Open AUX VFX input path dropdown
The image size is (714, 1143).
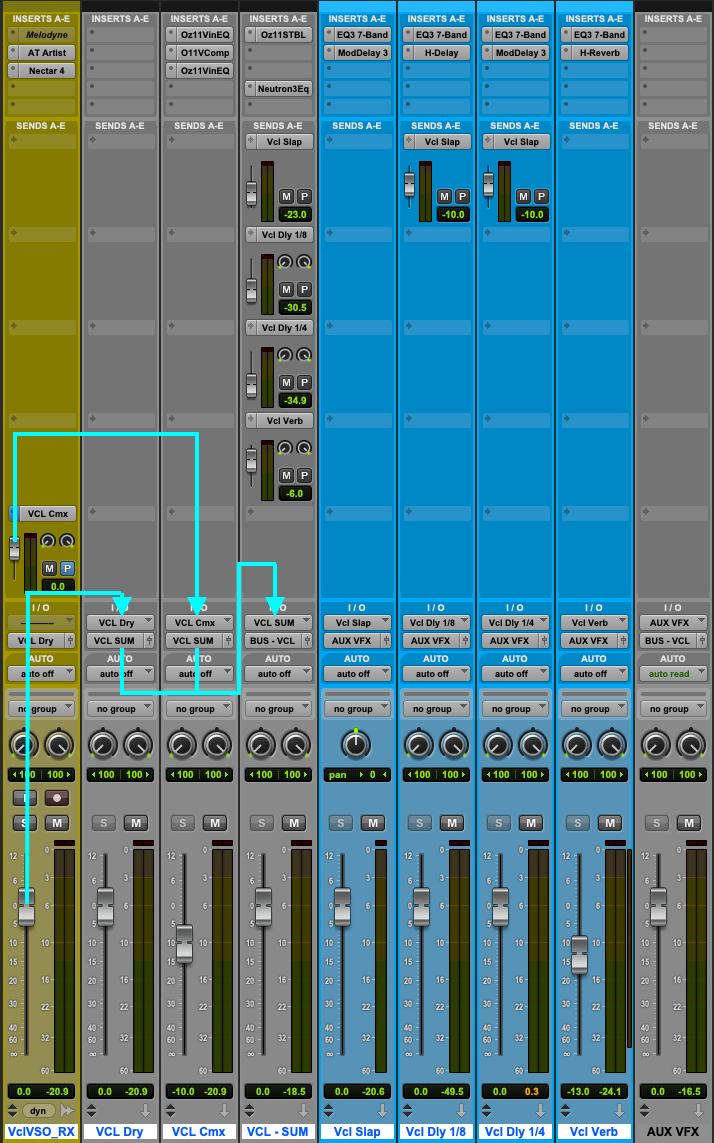(x=672, y=623)
